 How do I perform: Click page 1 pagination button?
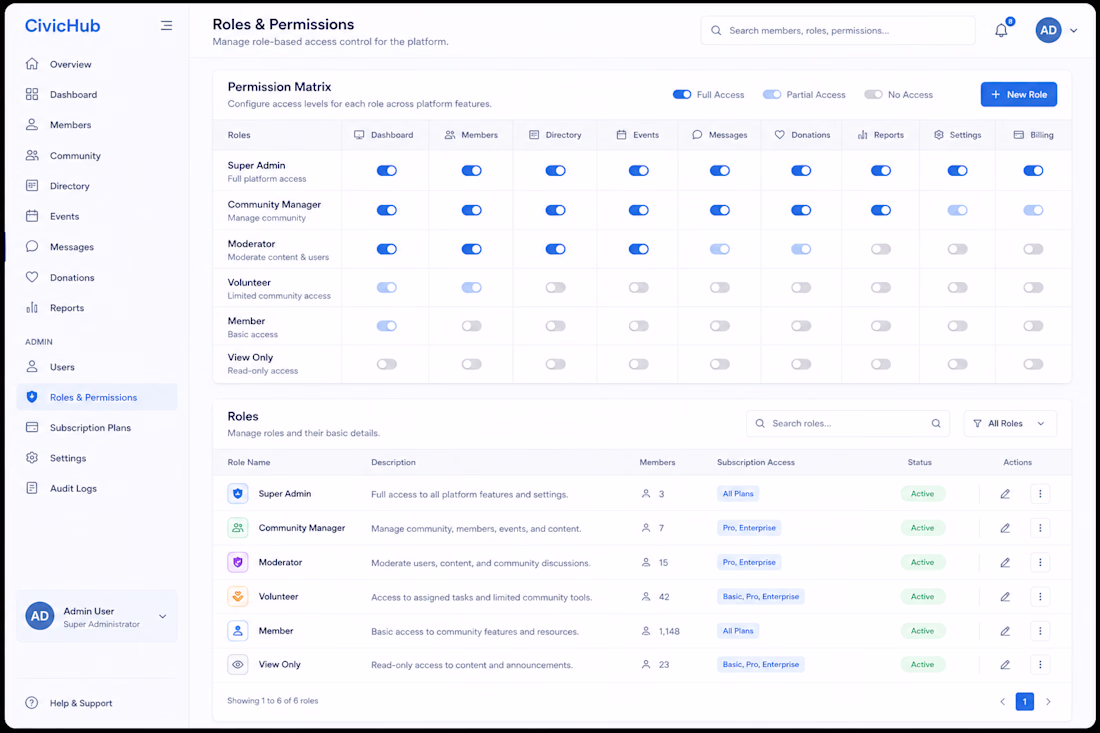tap(1024, 701)
